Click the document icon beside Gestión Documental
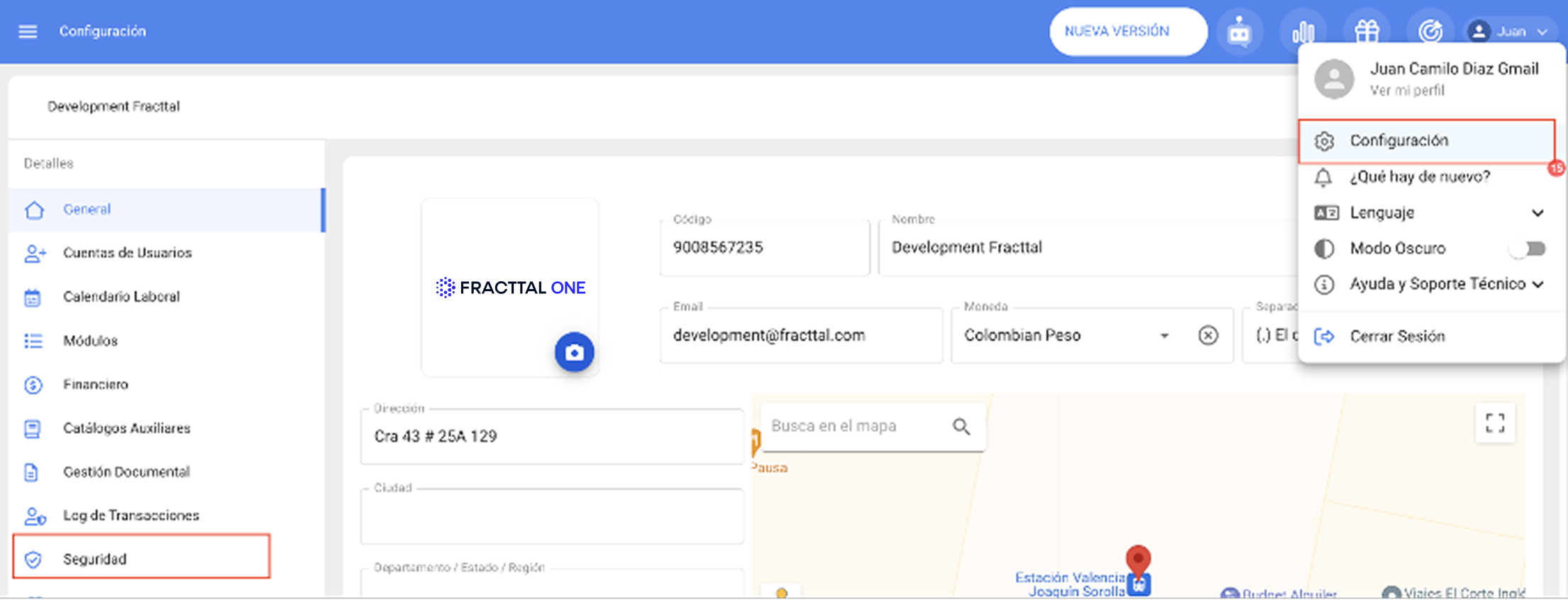 pos(31,473)
